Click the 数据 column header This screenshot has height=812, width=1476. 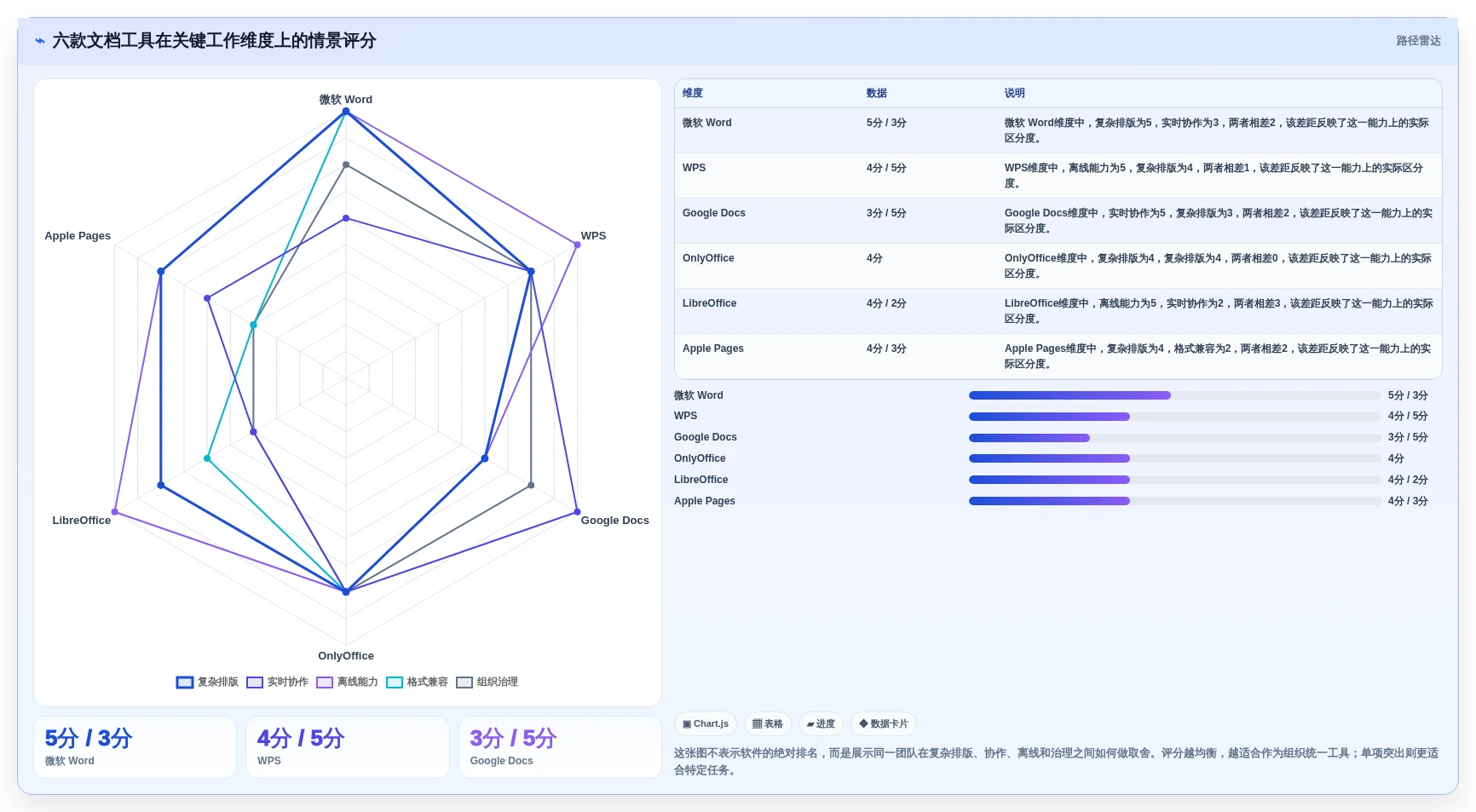(x=877, y=93)
